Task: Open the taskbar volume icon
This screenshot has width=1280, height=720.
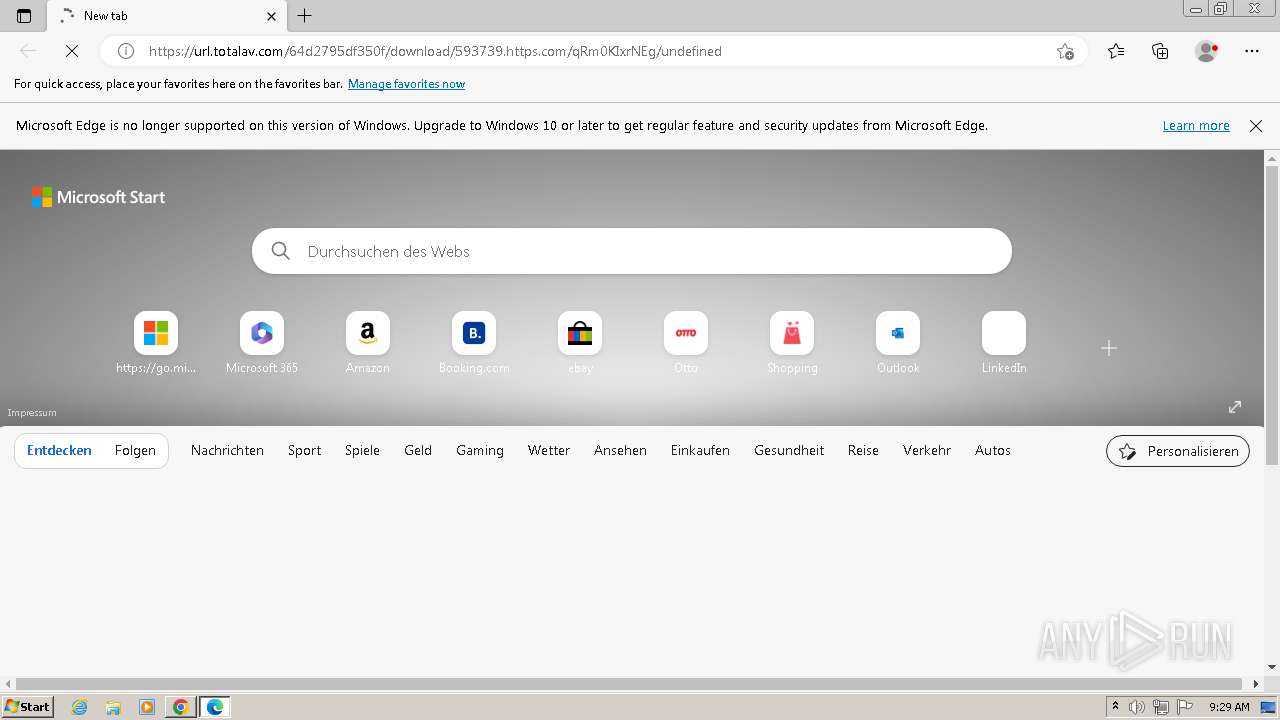Action: (1137, 707)
